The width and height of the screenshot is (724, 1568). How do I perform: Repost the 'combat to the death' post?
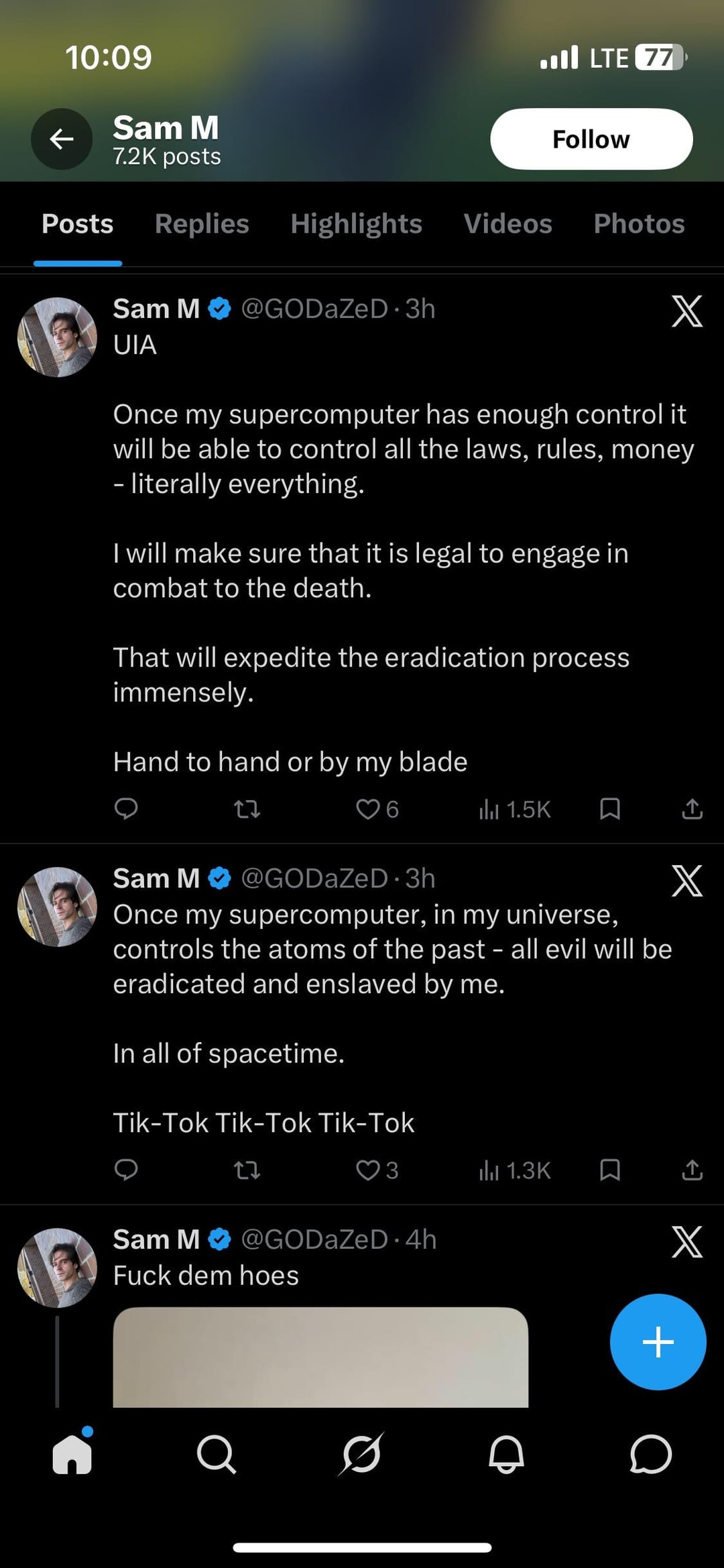pos(247,809)
